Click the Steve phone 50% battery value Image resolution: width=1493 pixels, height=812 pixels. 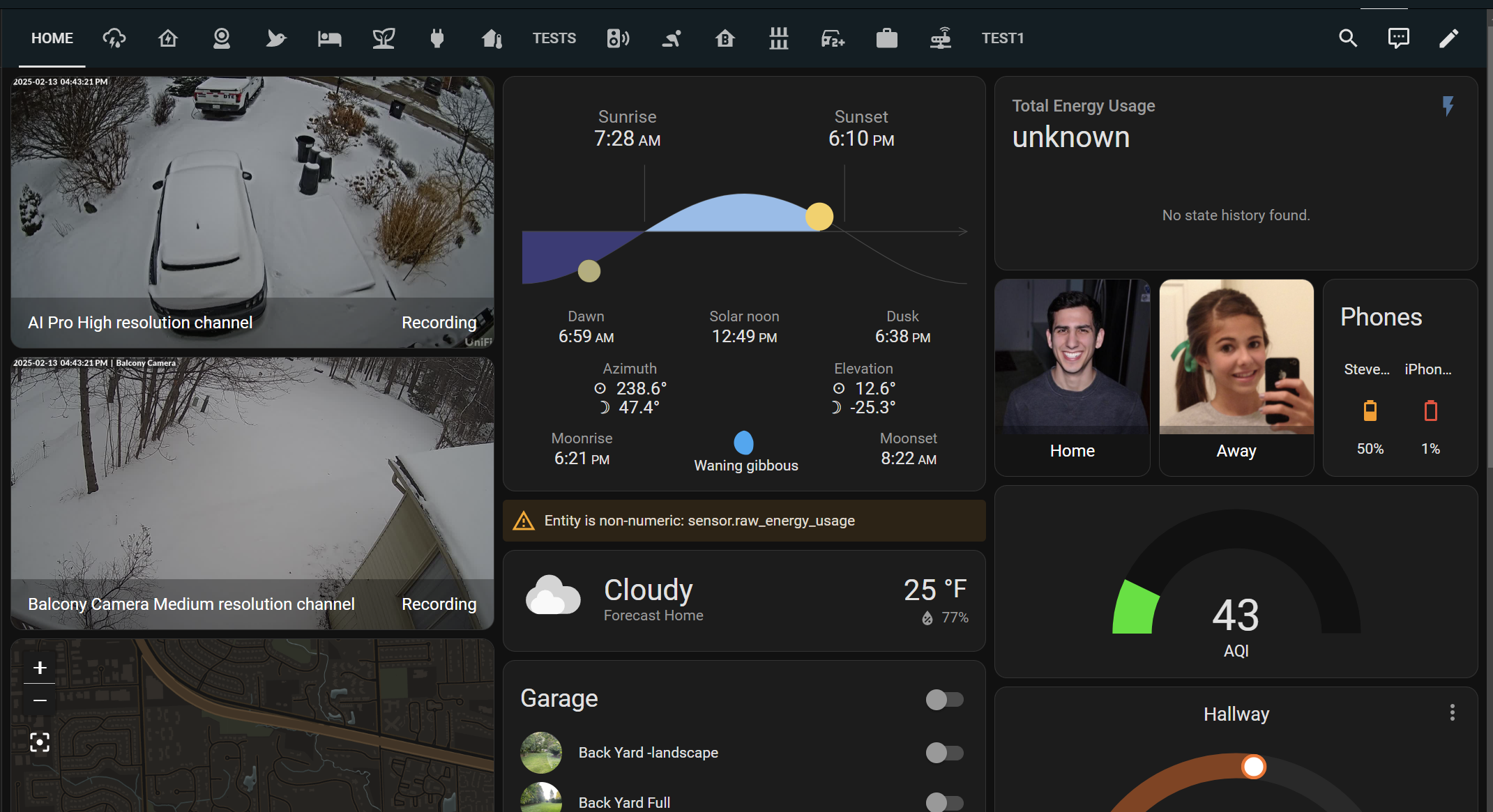click(x=1370, y=449)
